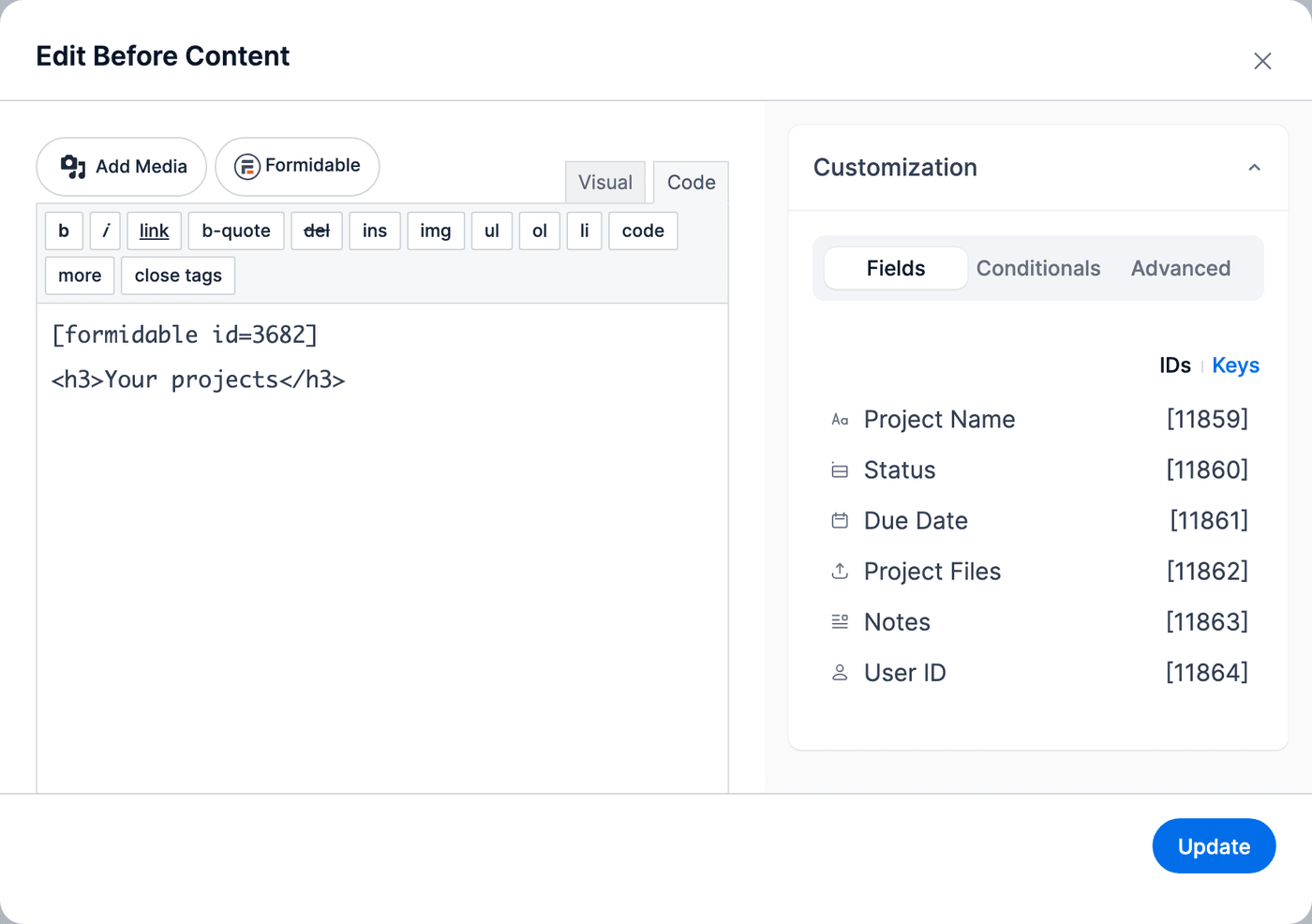
Task: Insert the User ID field
Action: pos(1038,673)
